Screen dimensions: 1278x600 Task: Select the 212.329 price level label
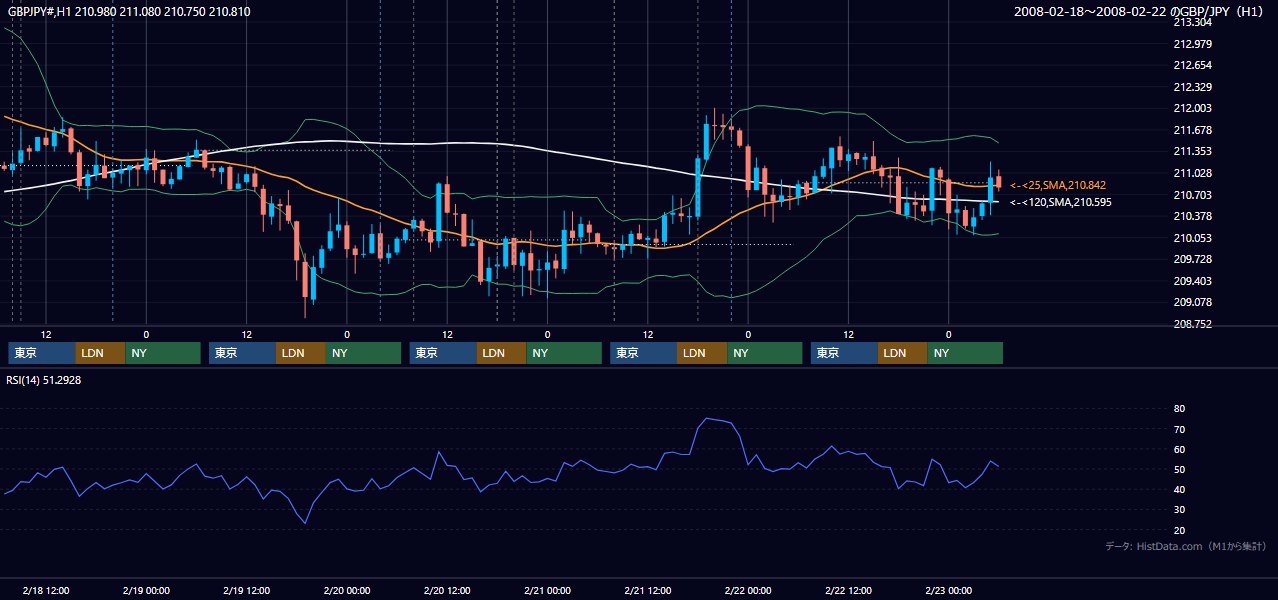[1192, 87]
